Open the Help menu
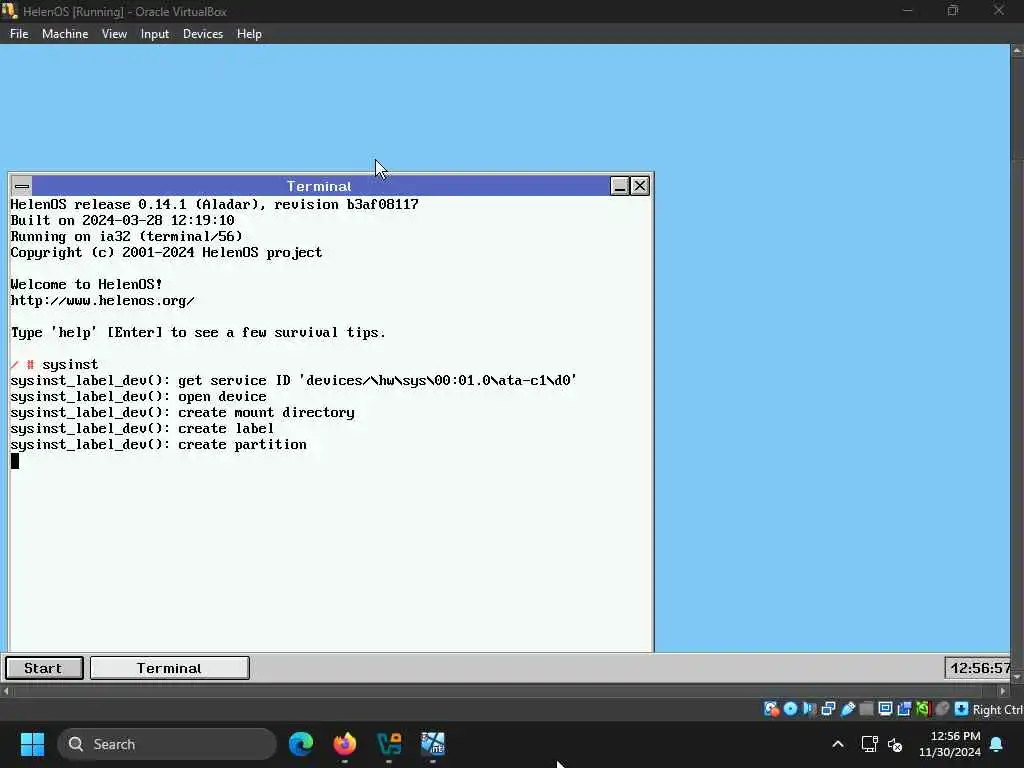Screen dimensions: 1024x768 pos(249,34)
